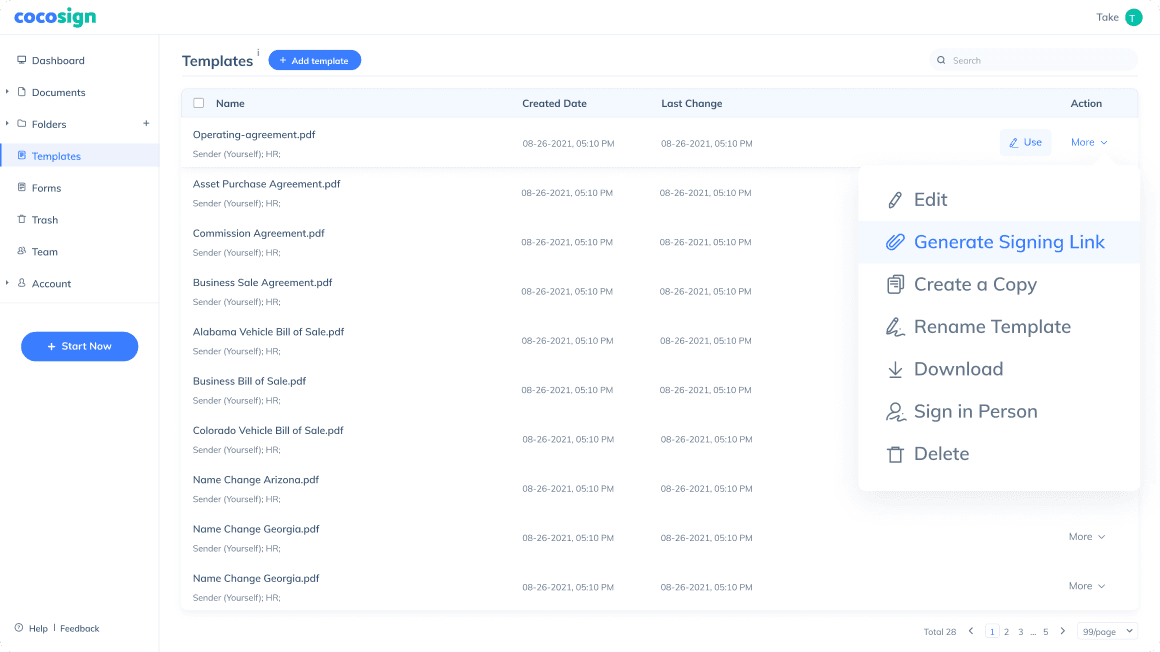Click the plus icon beside Folders

tap(146, 124)
